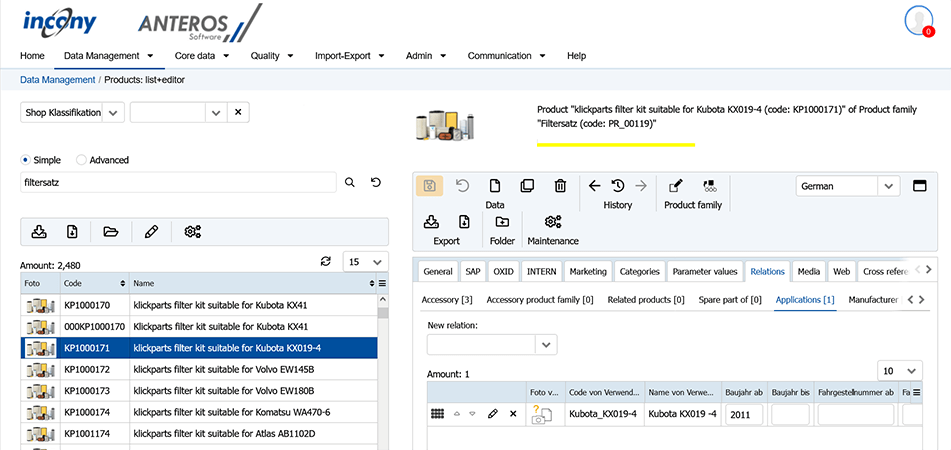
Task: Open gears settings icon in the list toolbar
Action: tap(193, 231)
